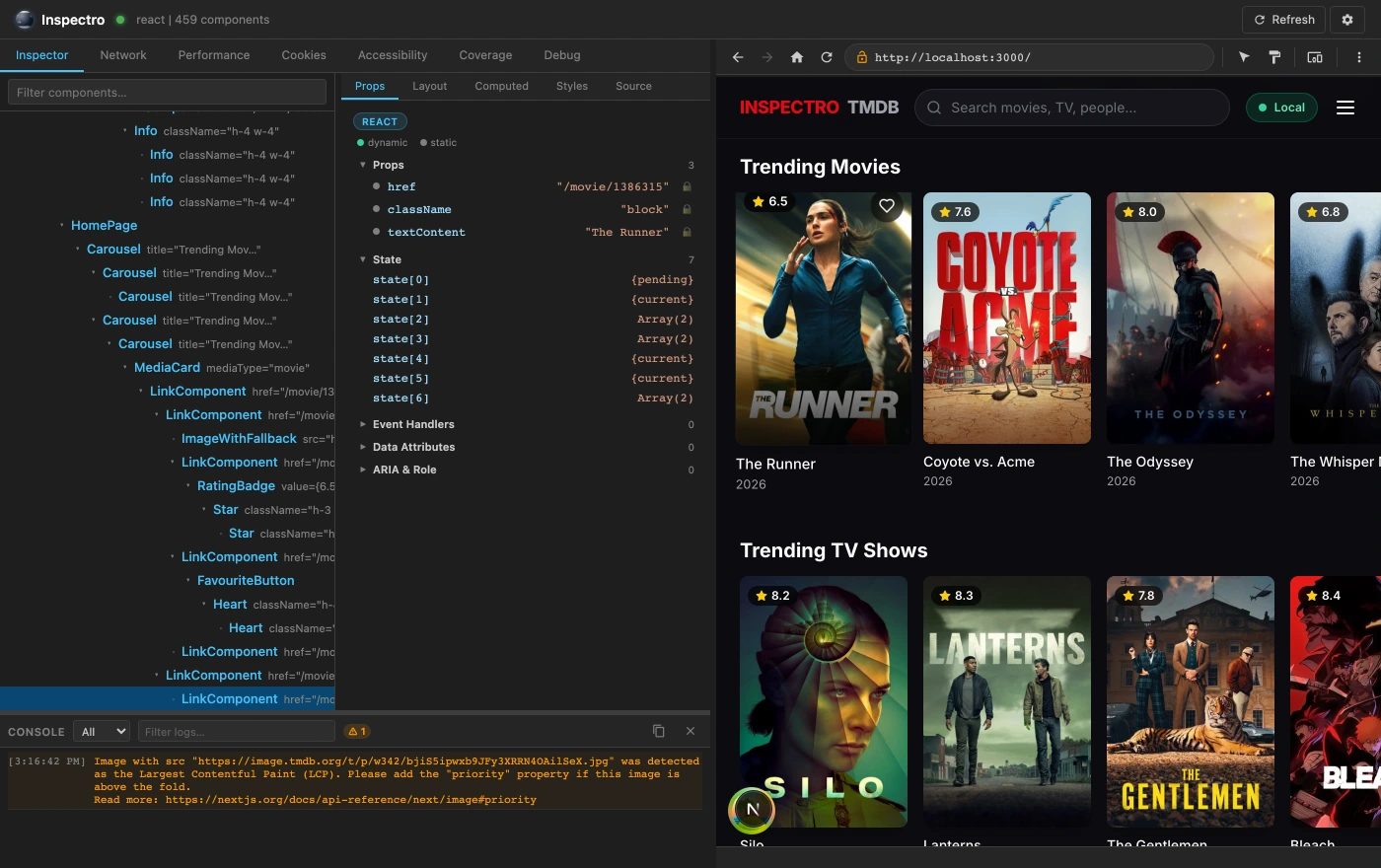Screen dimensions: 1381x868
Task: Close the console panel
Action: click(x=690, y=731)
